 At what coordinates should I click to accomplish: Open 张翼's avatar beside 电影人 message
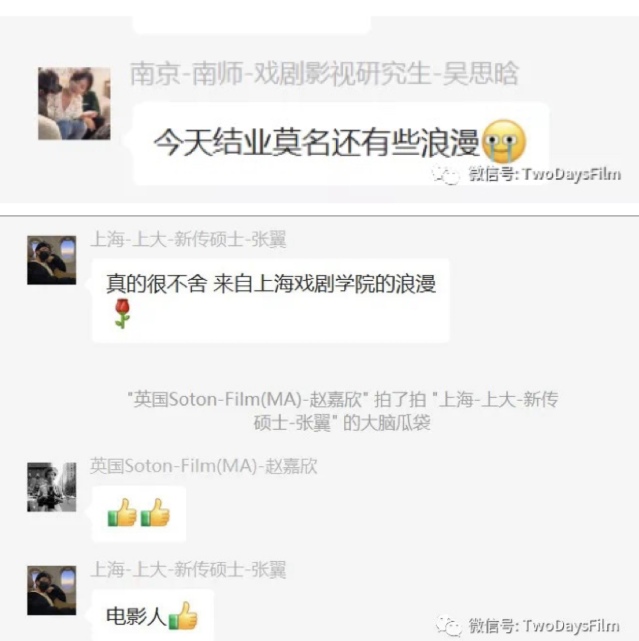tap(52, 590)
